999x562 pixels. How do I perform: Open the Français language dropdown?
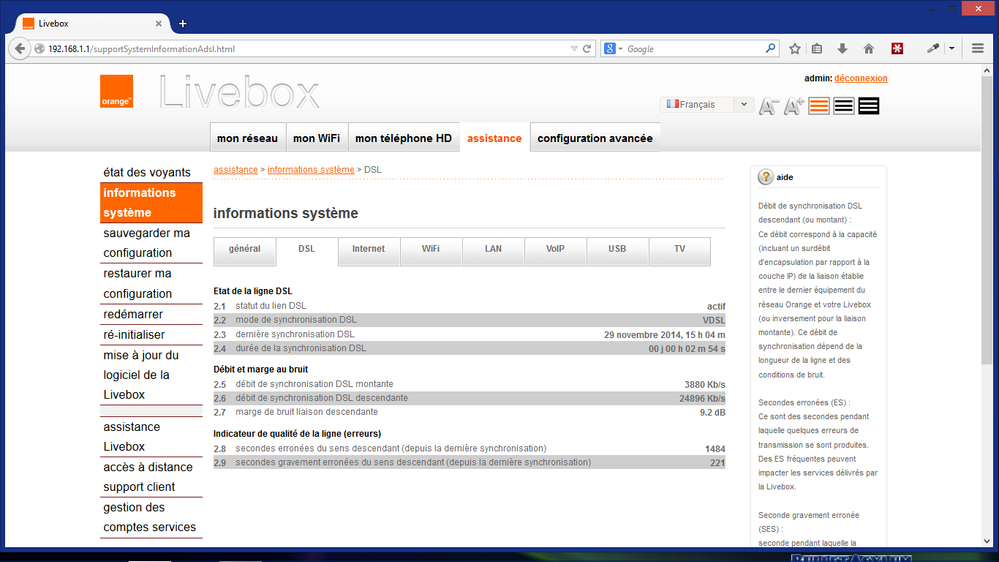pyautogui.click(x=707, y=104)
